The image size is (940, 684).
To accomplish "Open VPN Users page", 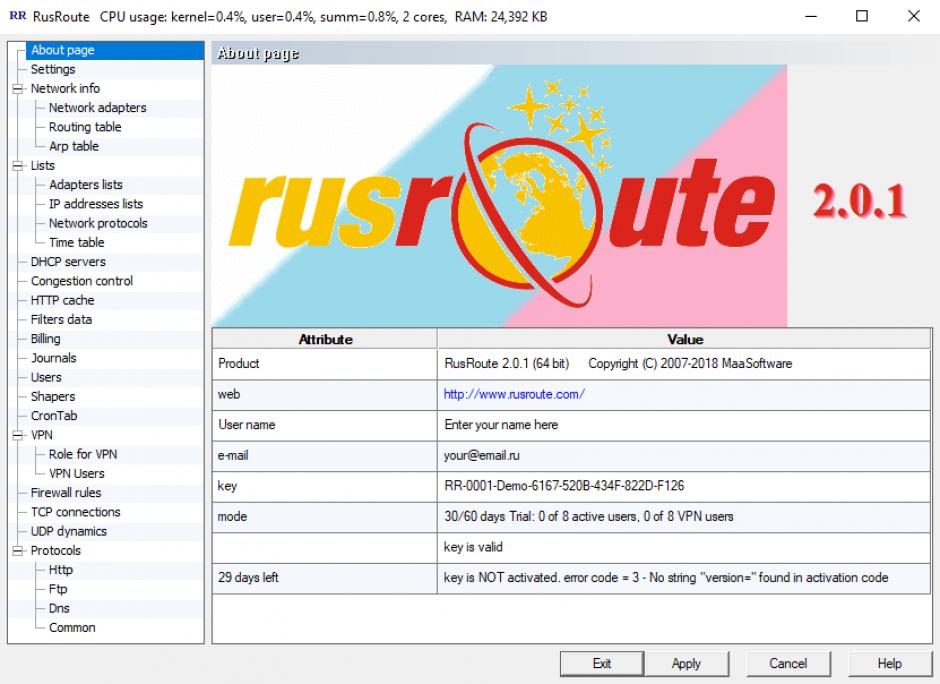I will pos(76,474).
